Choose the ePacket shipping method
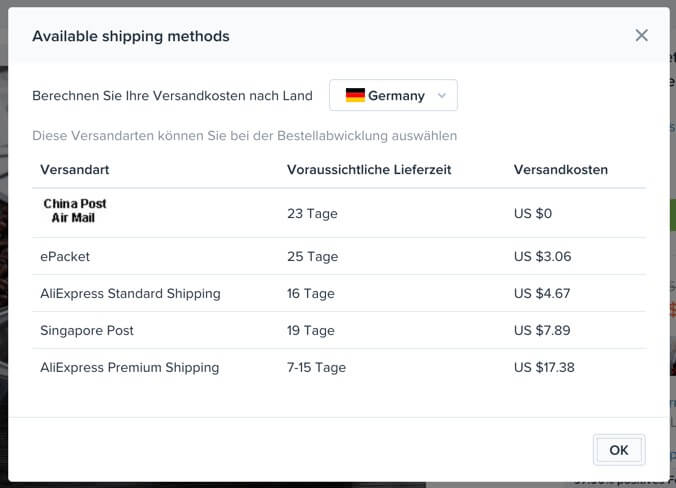This screenshot has height=488, width=676. pos(338,257)
